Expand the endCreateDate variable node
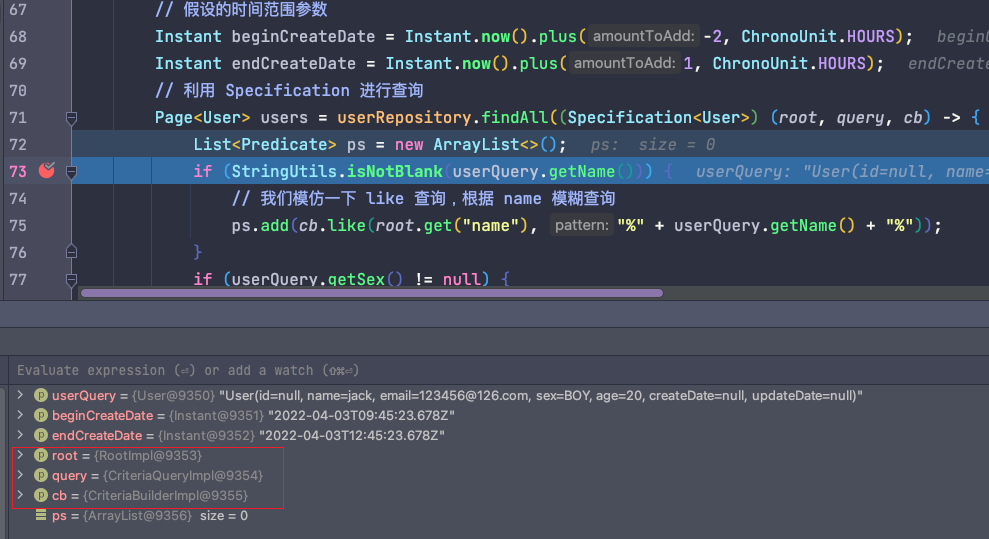 (x=20, y=435)
